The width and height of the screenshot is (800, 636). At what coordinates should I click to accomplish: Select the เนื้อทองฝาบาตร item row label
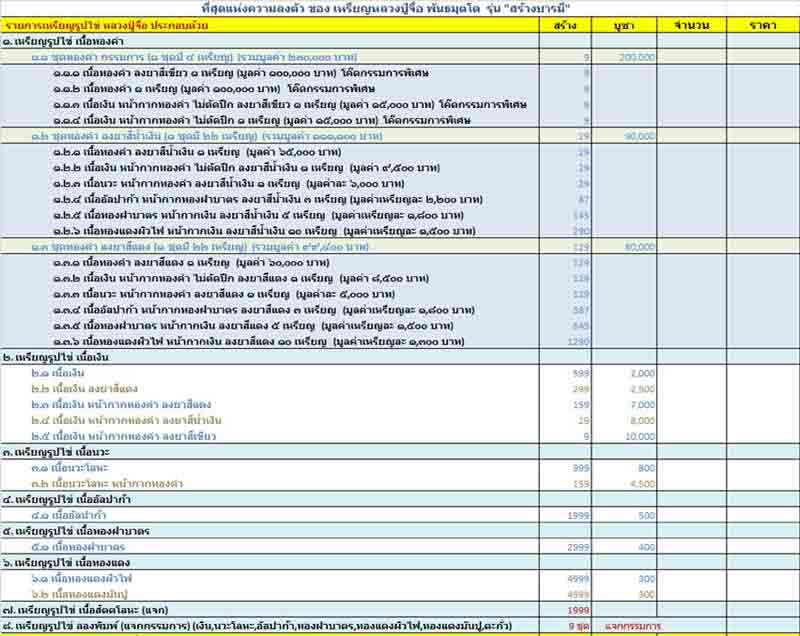pyautogui.click(x=73, y=547)
